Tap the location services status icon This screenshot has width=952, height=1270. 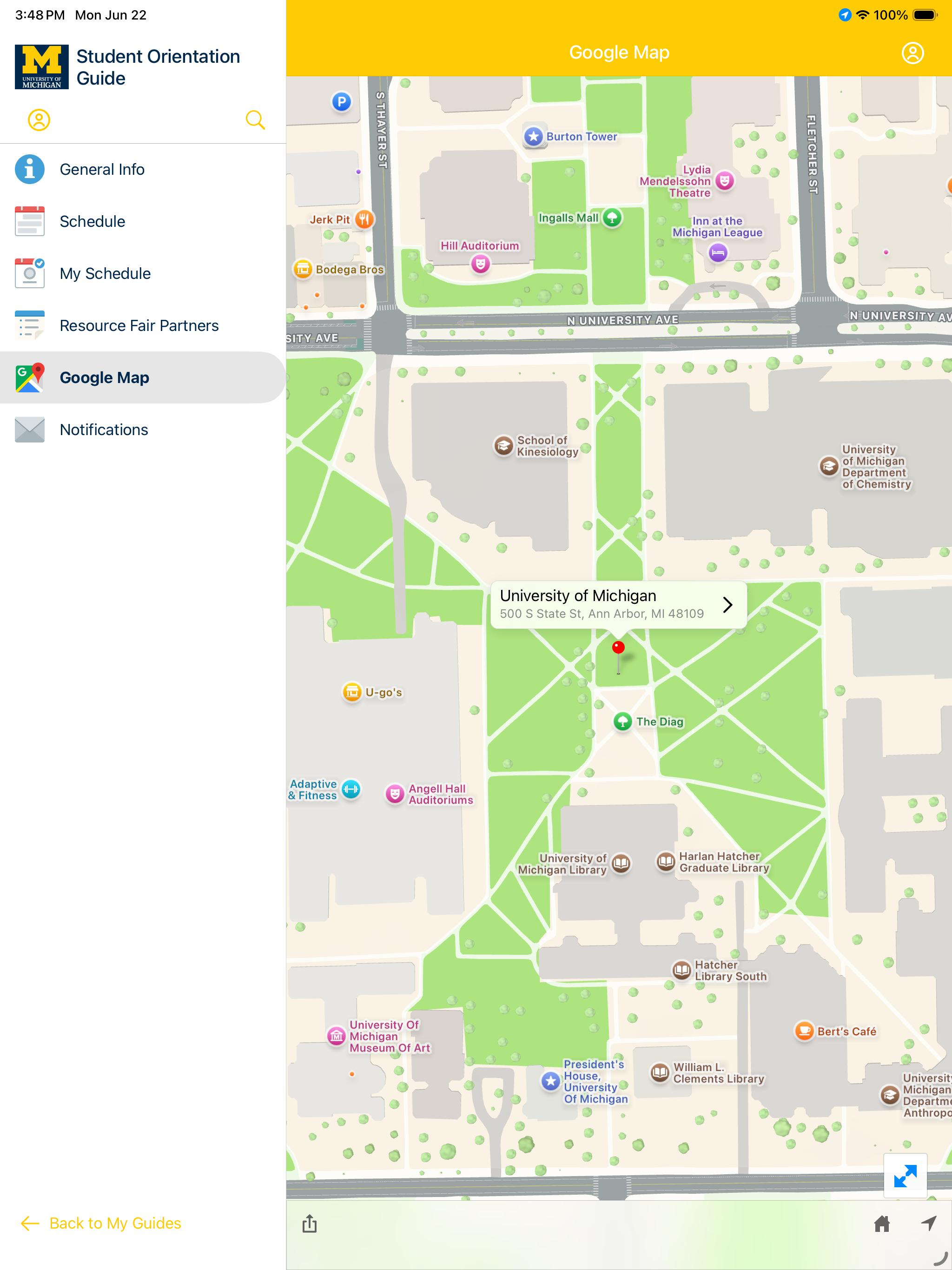click(x=845, y=15)
